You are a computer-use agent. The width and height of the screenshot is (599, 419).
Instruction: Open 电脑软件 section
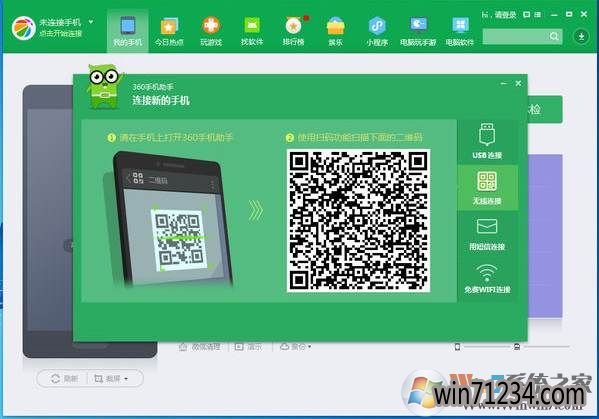click(460, 31)
